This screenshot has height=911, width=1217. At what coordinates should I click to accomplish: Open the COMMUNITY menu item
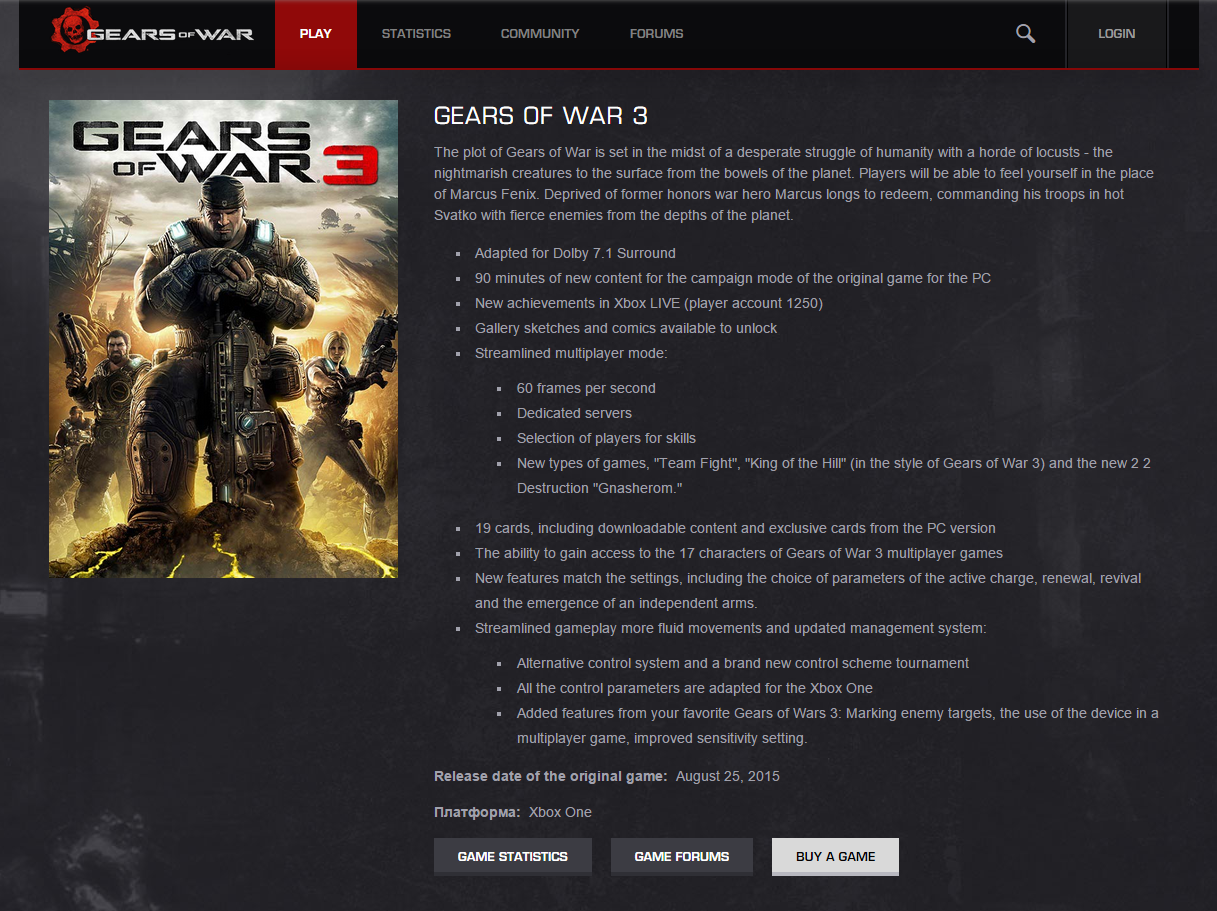pyautogui.click(x=540, y=34)
